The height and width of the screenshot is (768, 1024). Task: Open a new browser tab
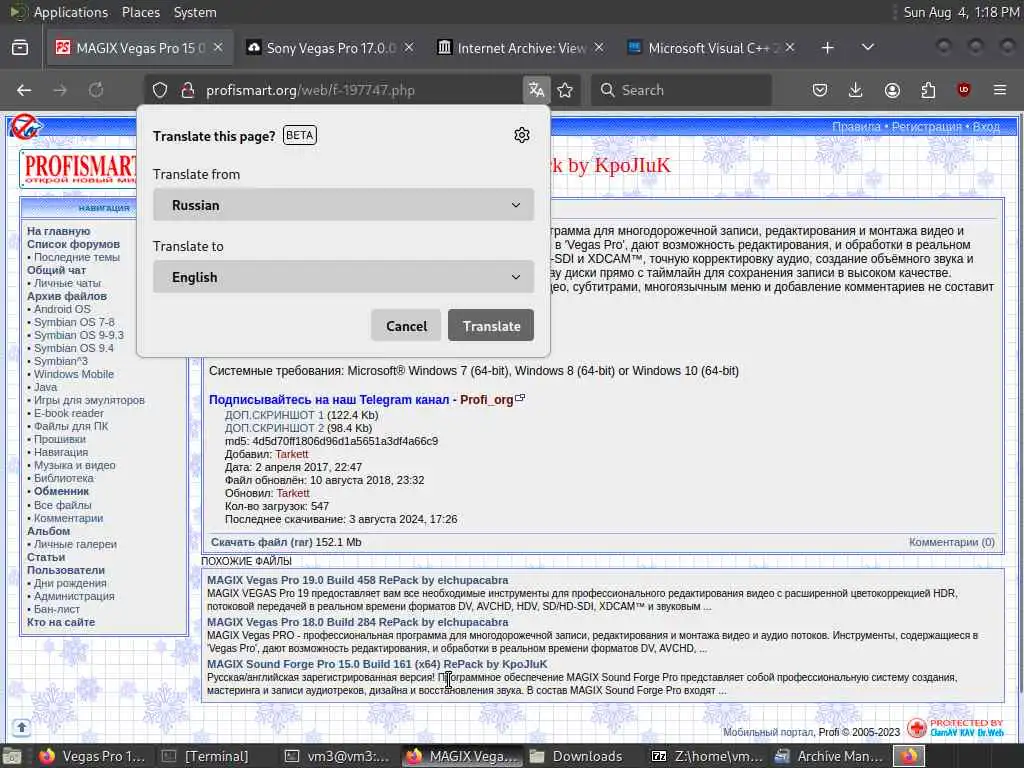827,48
